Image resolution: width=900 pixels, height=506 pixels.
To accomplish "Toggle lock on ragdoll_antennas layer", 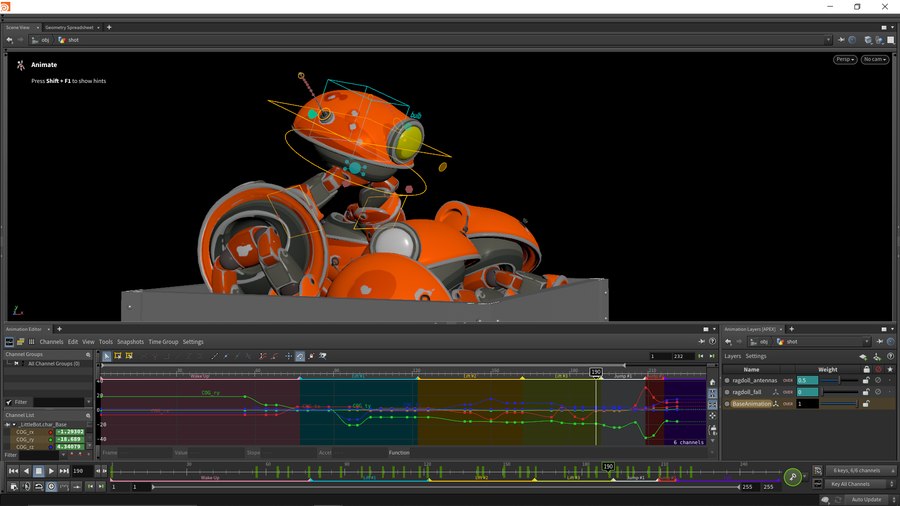I will pyautogui.click(x=866, y=380).
